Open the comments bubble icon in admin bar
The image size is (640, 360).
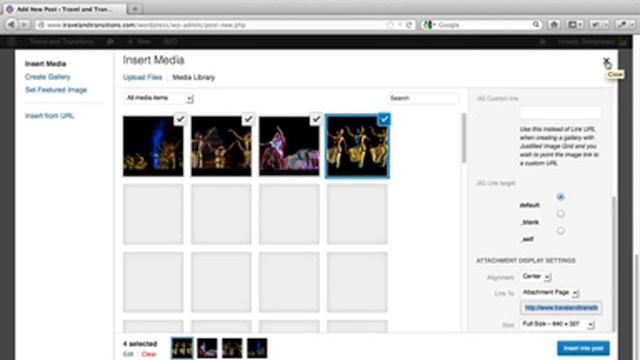click(110, 42)
